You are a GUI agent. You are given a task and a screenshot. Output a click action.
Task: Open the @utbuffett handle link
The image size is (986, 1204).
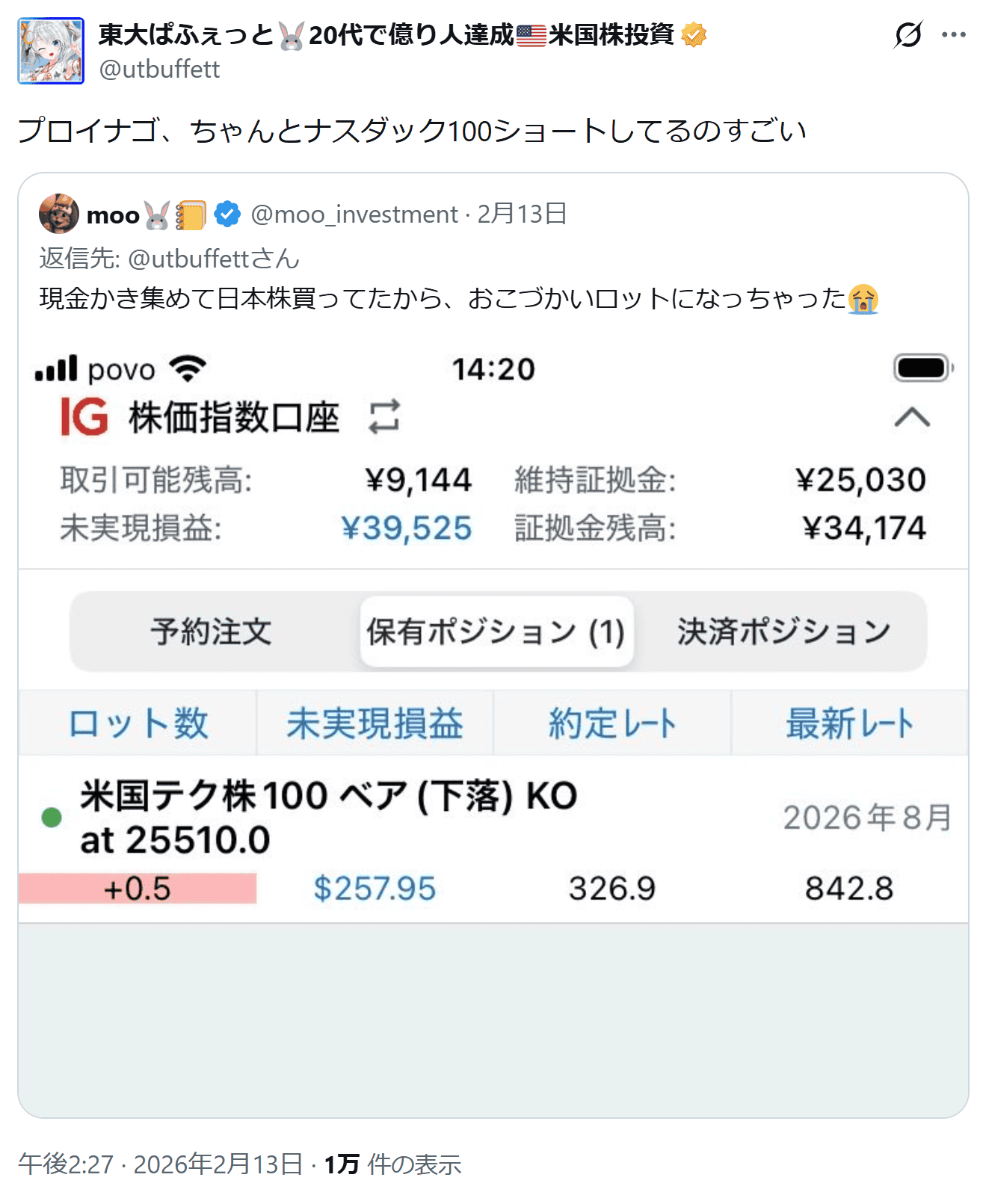160,70
